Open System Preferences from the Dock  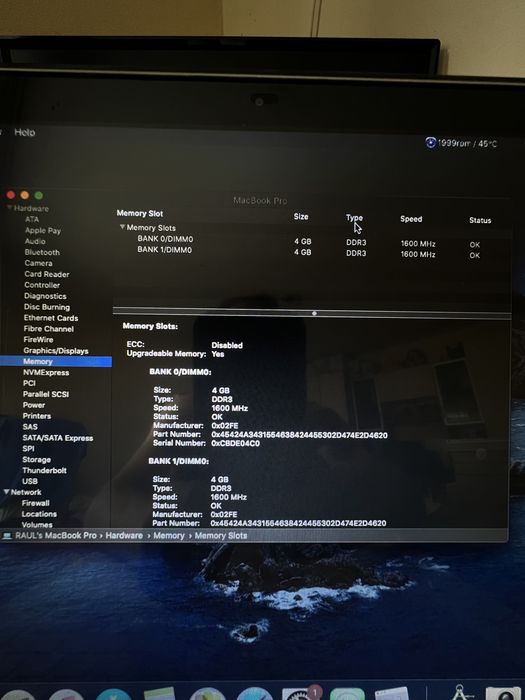(x=300, y=694)
